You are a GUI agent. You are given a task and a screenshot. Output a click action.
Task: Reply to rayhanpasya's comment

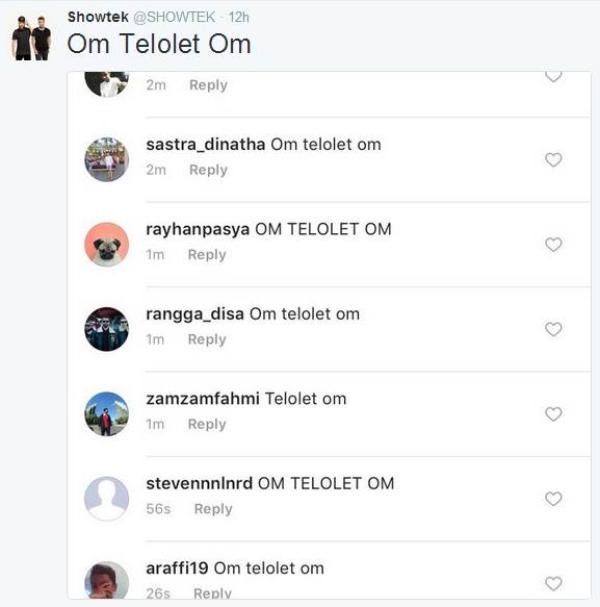coord(207,255)
